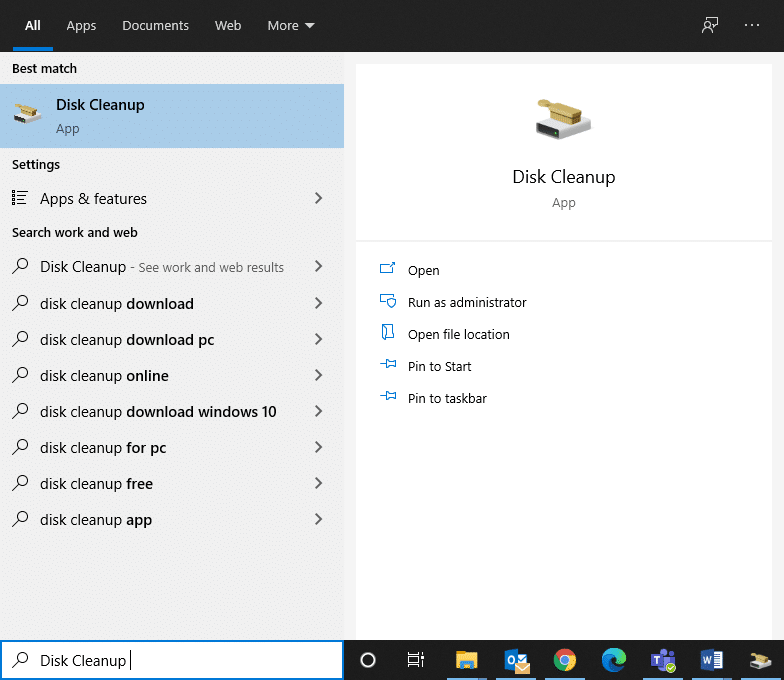Screen dimensions: 784x680
Task: Open Google Chrome in the taskbar
Action: [565, 660]
